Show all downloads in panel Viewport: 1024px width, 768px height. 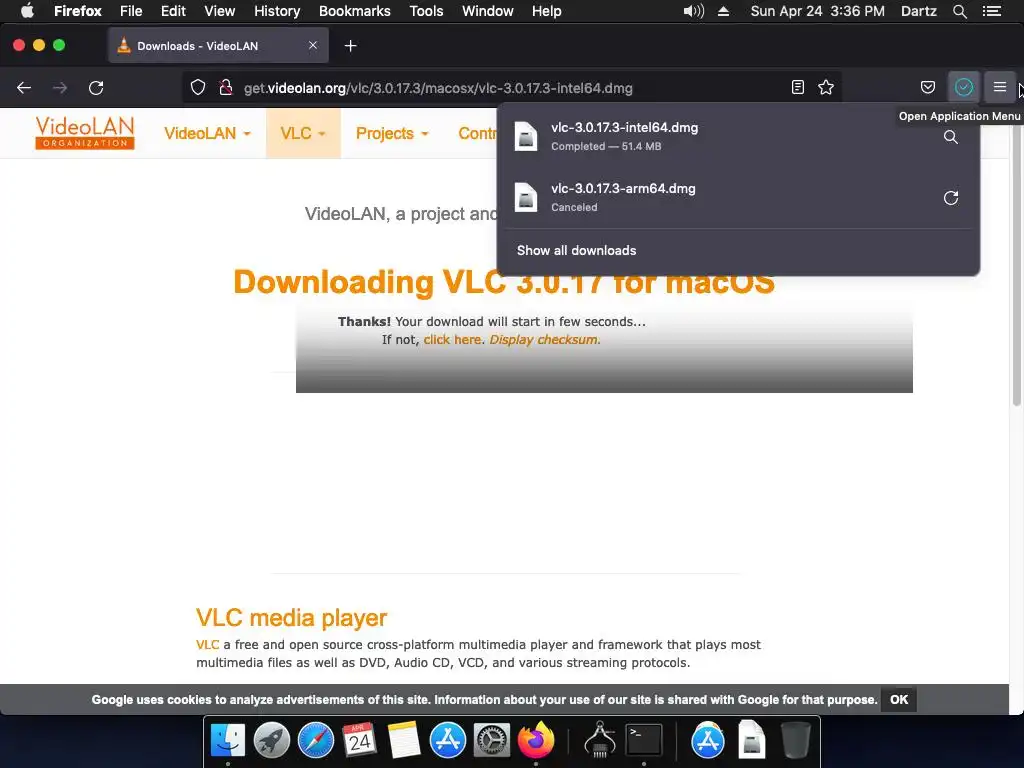pos(577,250)
